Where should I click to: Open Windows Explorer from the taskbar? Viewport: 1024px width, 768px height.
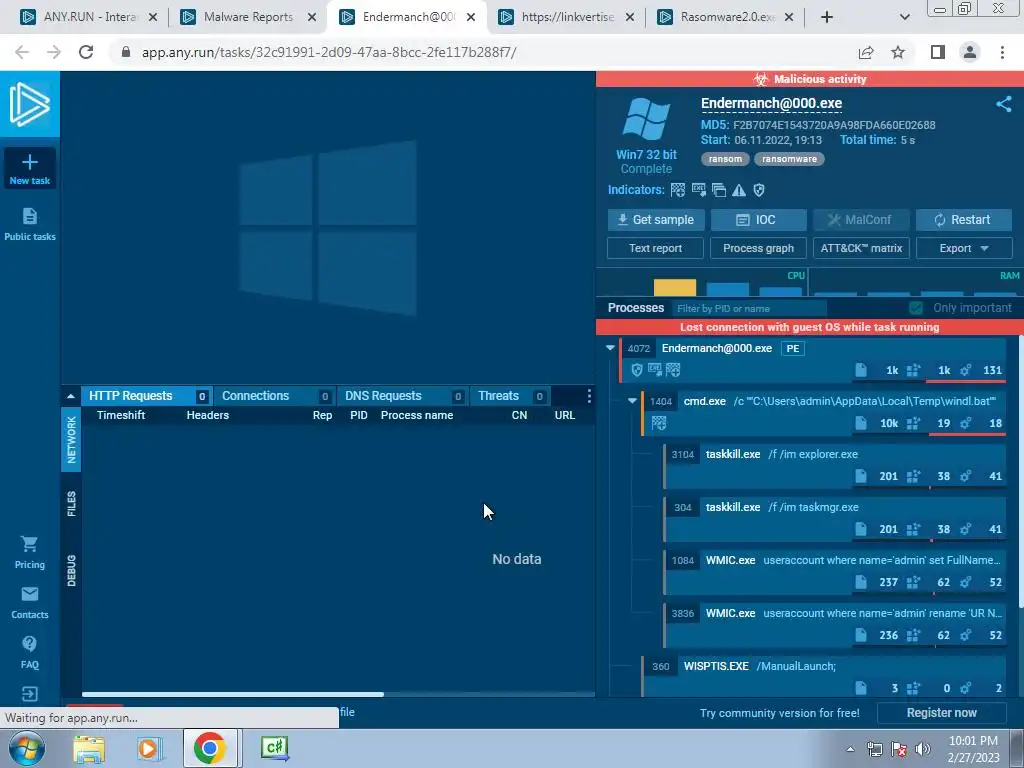89,748
